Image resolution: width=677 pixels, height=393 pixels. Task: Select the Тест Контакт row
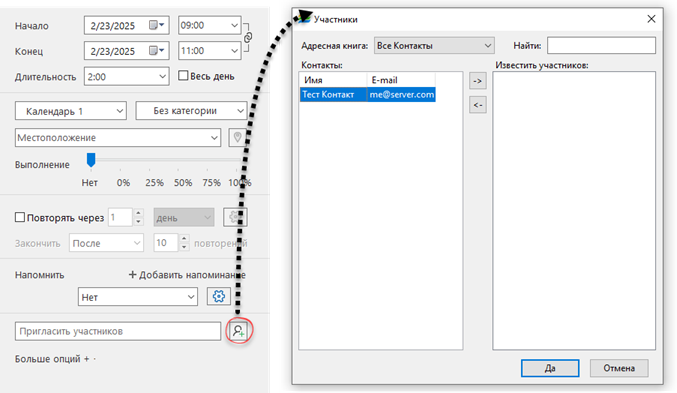[x=367, y=95]
